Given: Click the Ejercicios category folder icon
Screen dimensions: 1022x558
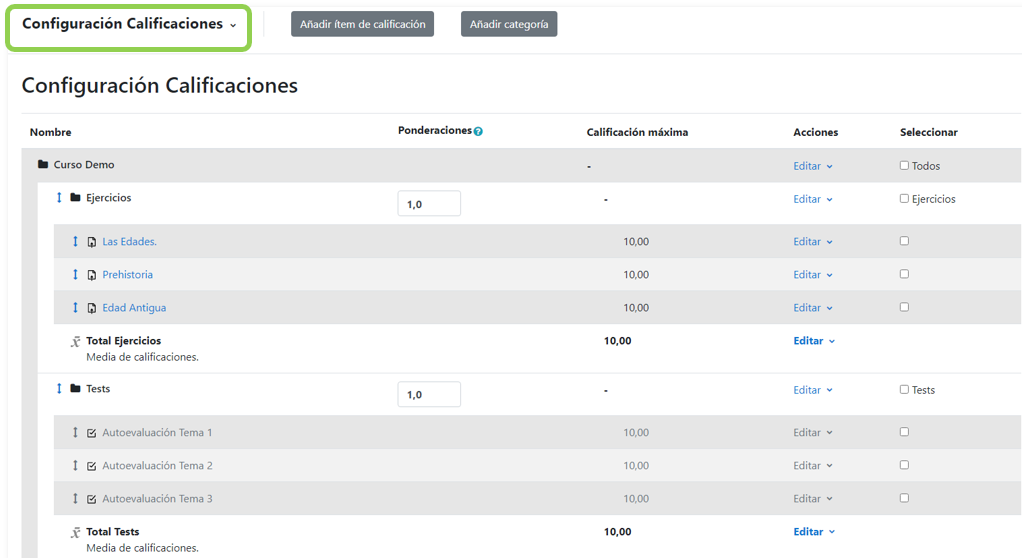Looking at the screenshot, I should pyautogui.click(x=76, y=198).
